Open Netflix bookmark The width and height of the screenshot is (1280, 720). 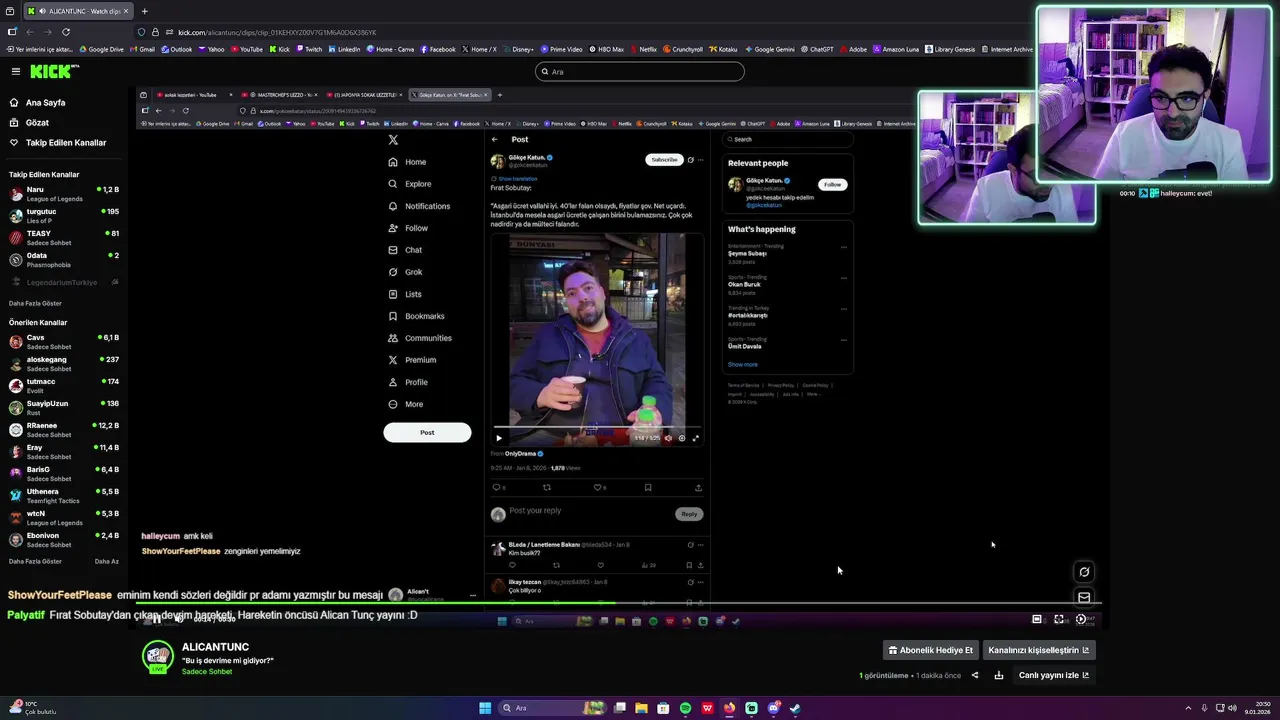[x=643, y=49]
